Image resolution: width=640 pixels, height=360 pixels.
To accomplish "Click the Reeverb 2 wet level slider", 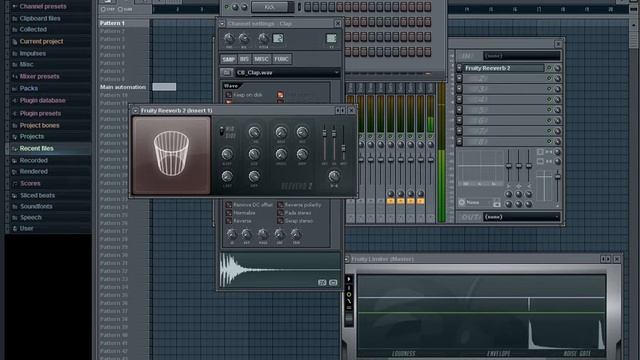I will click(x=343, y=144).
